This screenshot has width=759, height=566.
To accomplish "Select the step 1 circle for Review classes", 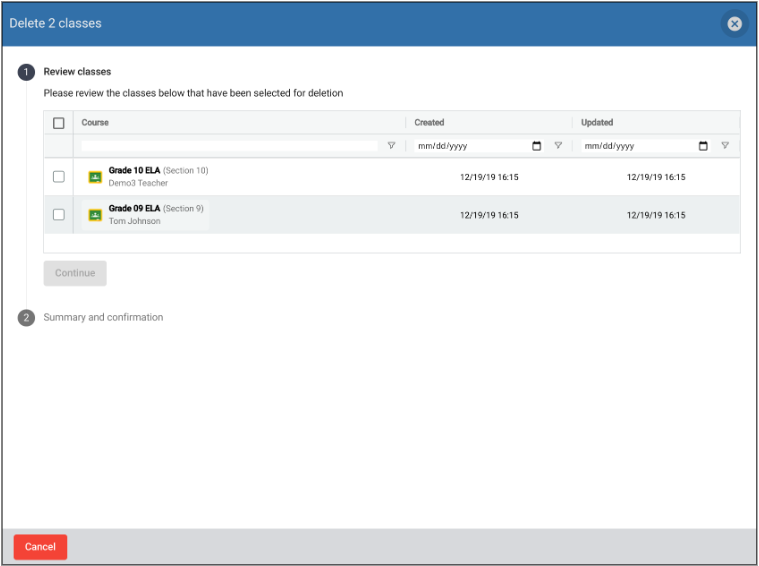I will tap(26, 72).
